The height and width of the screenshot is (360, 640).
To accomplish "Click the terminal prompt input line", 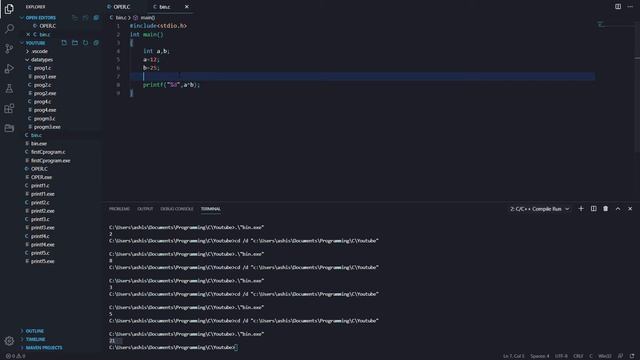I will [173, 348].
